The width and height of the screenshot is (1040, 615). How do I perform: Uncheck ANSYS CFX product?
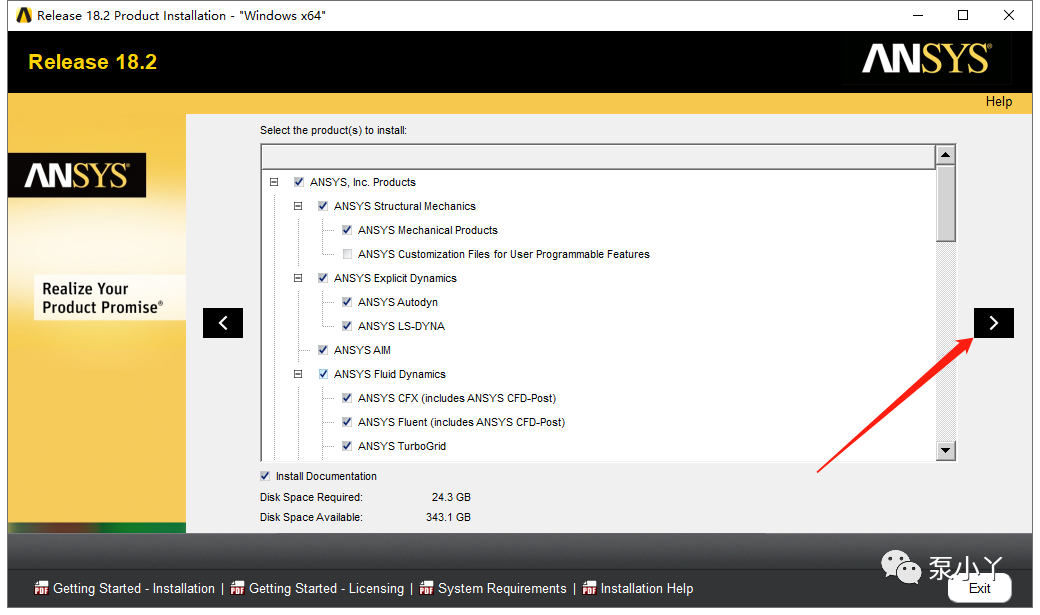(347, 398)
